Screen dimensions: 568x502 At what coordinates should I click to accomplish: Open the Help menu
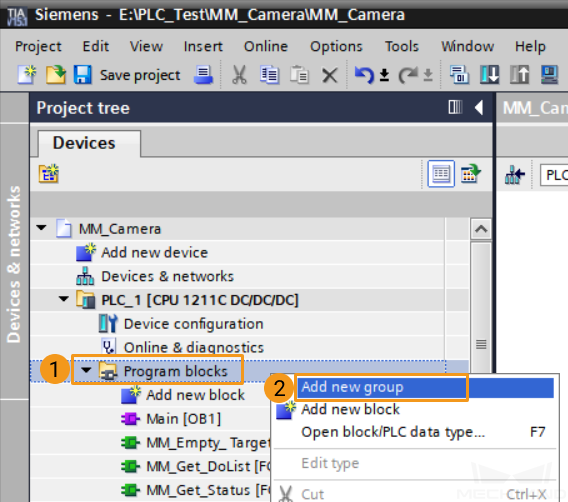[530, 46]
